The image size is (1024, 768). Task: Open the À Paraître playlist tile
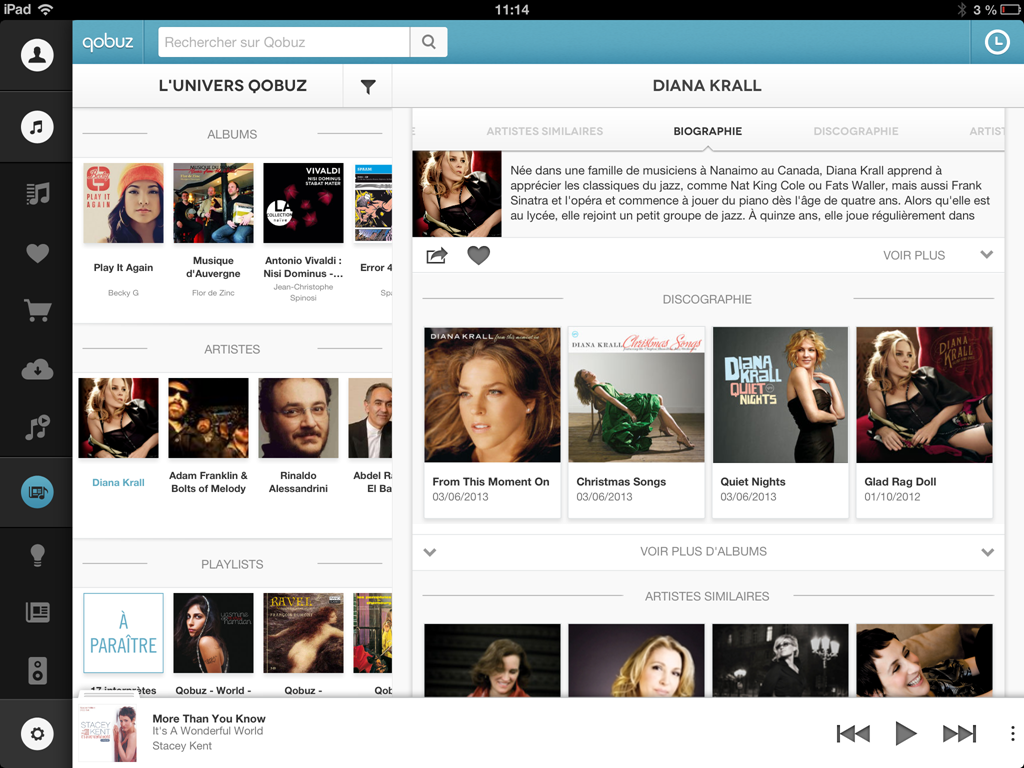click(x=123, y=633)
